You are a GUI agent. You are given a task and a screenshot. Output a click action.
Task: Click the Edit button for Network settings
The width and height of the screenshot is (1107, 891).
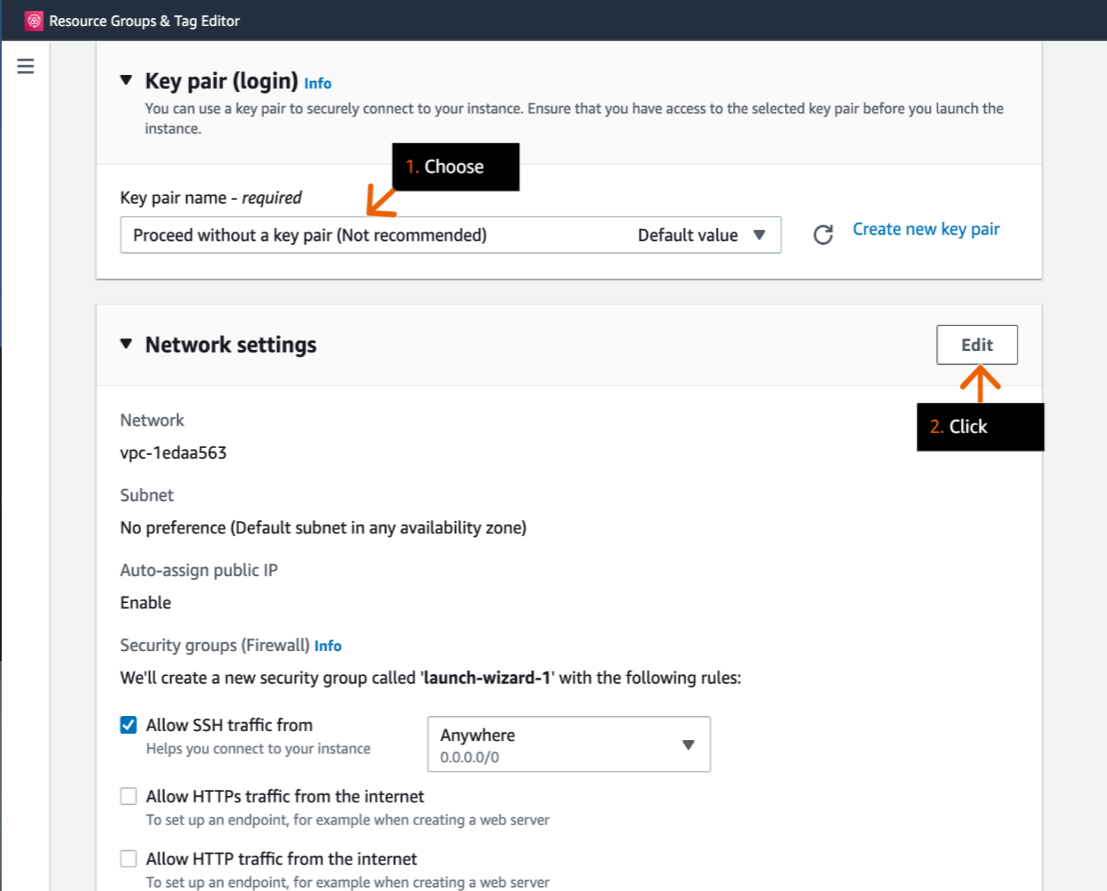tap(976, 344)
